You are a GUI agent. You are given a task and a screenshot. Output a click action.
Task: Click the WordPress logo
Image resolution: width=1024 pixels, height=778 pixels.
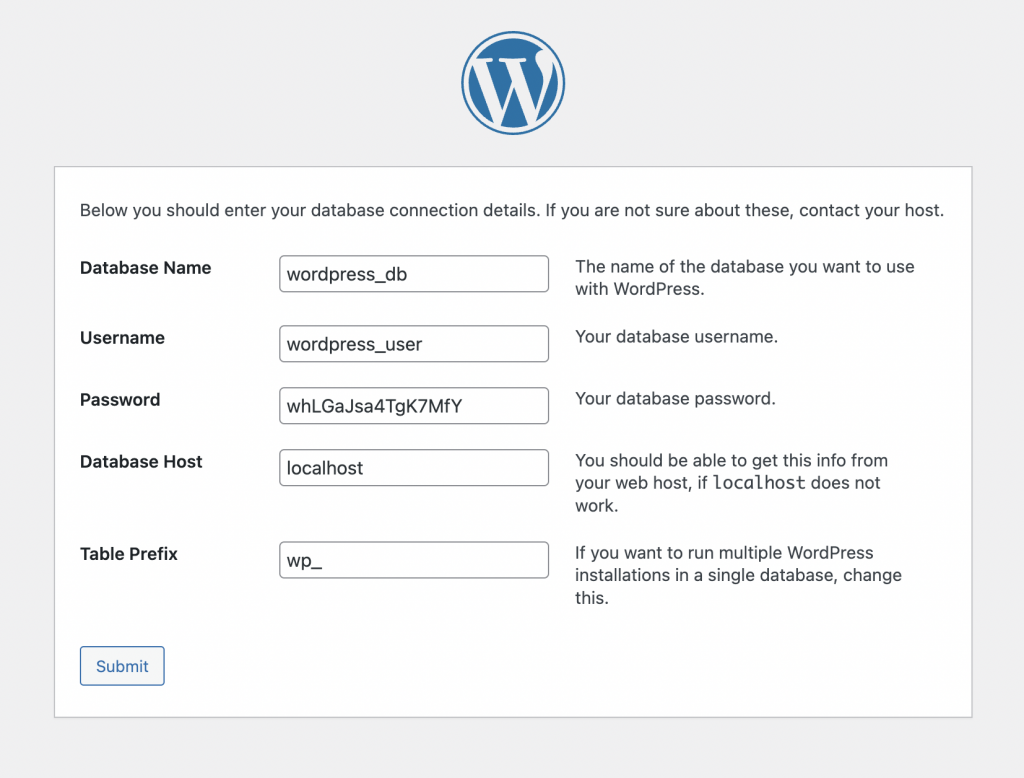coord(512,83)
